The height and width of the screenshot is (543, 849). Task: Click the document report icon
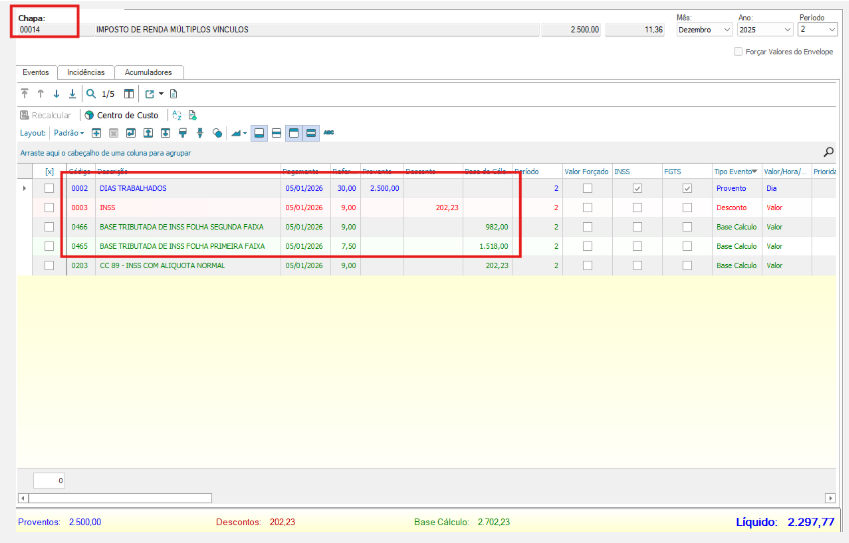pyautogui.click(x=173, y=94)
